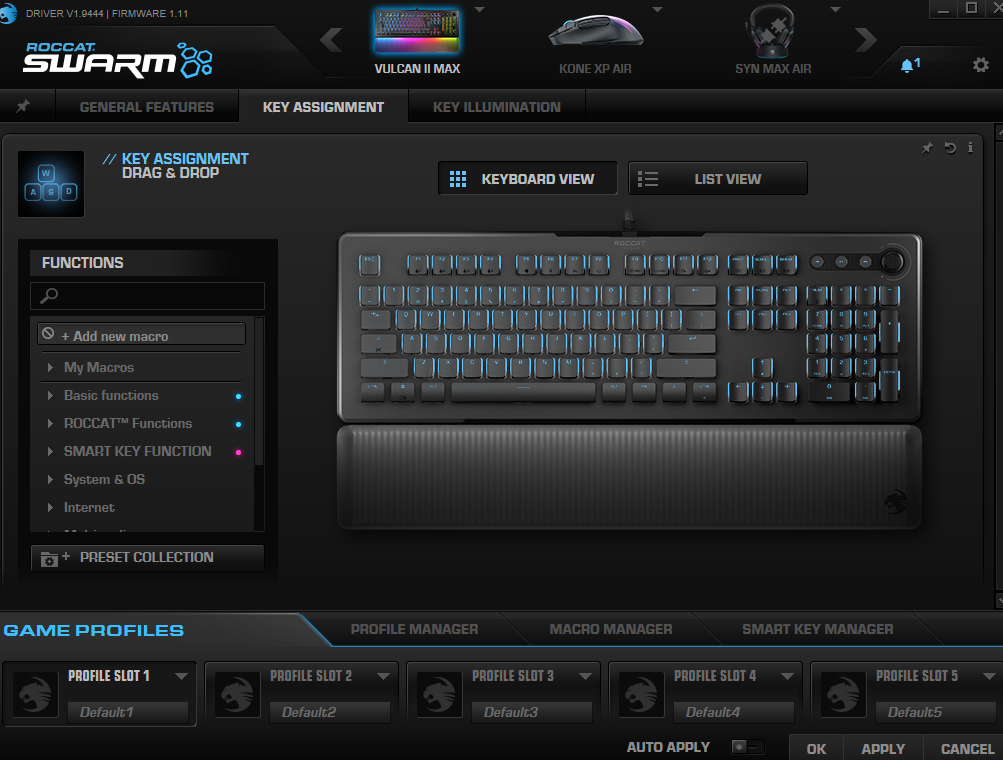Viewport: 1003px width, 760px height.
Task: Select the Kone XP Air mouse device
Action: tap(595, 42)
